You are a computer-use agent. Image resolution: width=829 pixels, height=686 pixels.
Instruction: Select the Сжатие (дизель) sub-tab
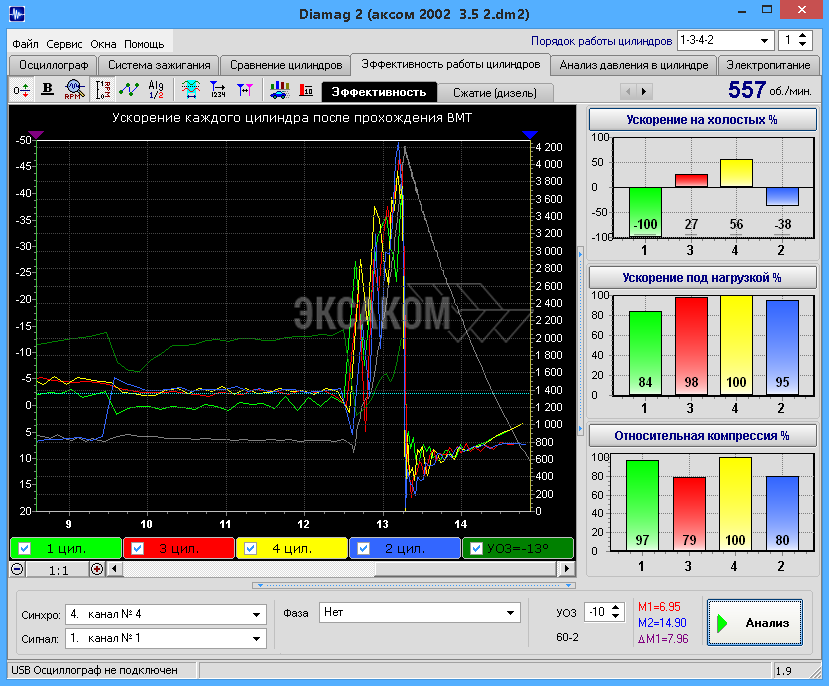click(494, 92)
